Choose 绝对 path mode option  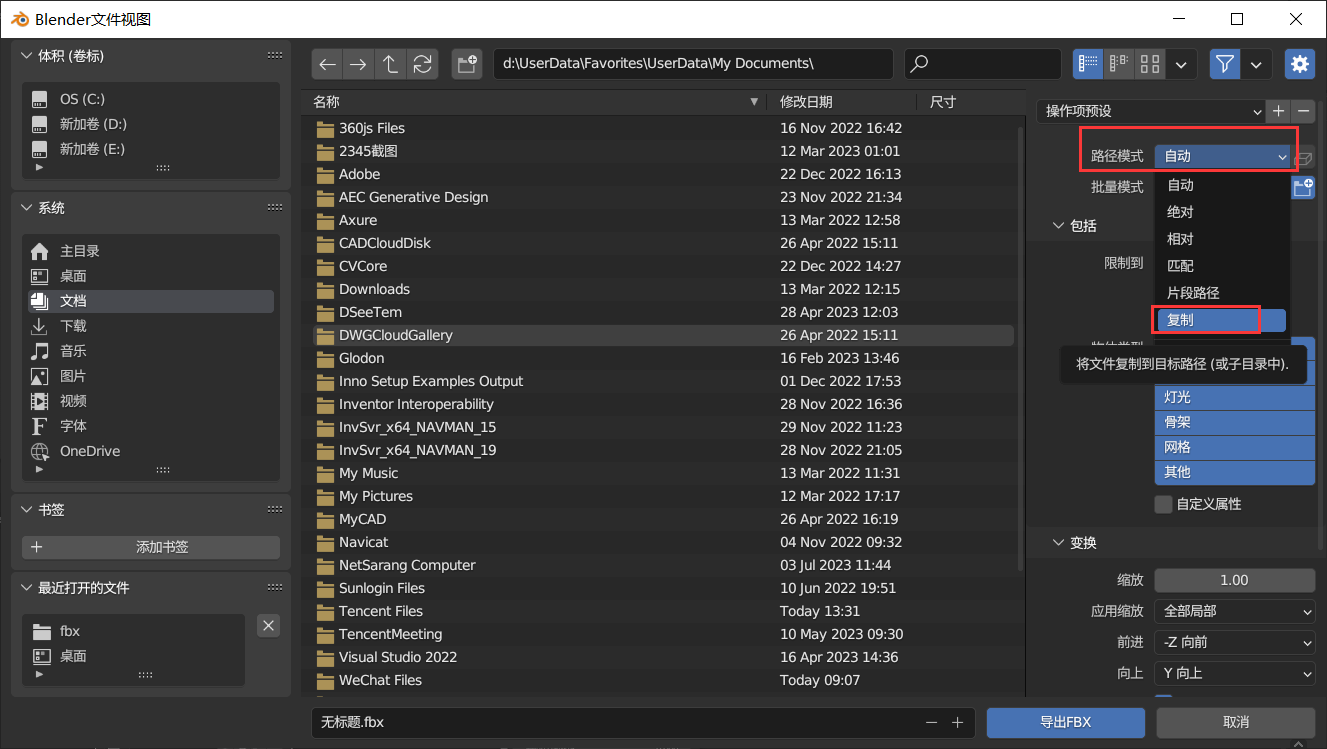pyautogui.click(x=1221, y=212)
